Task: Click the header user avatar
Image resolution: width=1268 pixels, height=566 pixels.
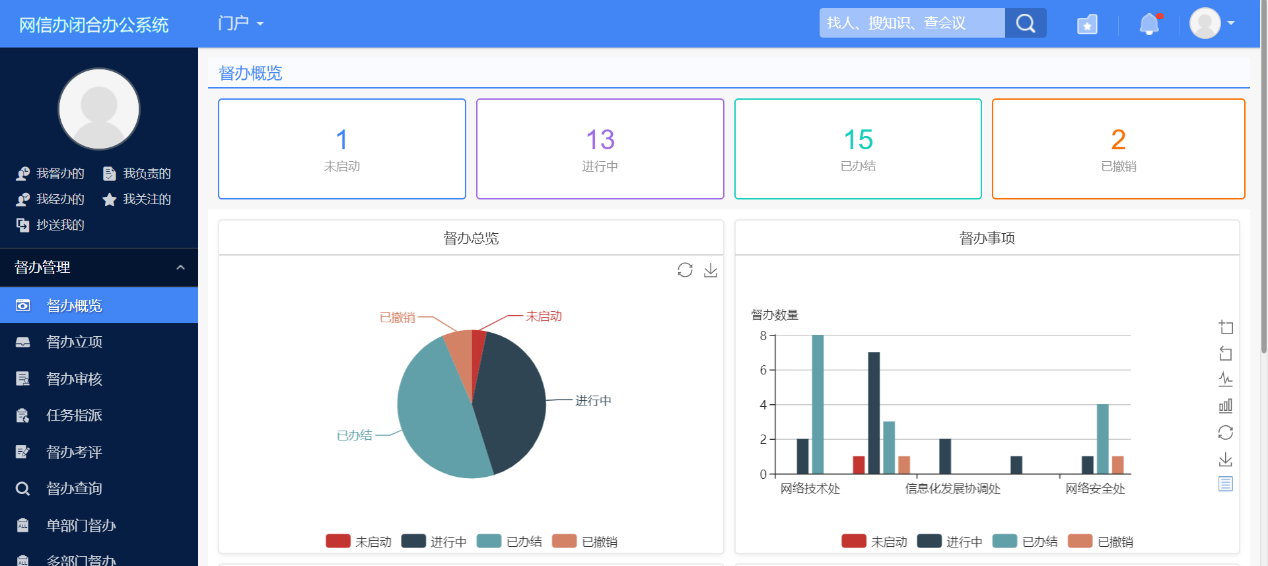Action: coord(1205,23)
